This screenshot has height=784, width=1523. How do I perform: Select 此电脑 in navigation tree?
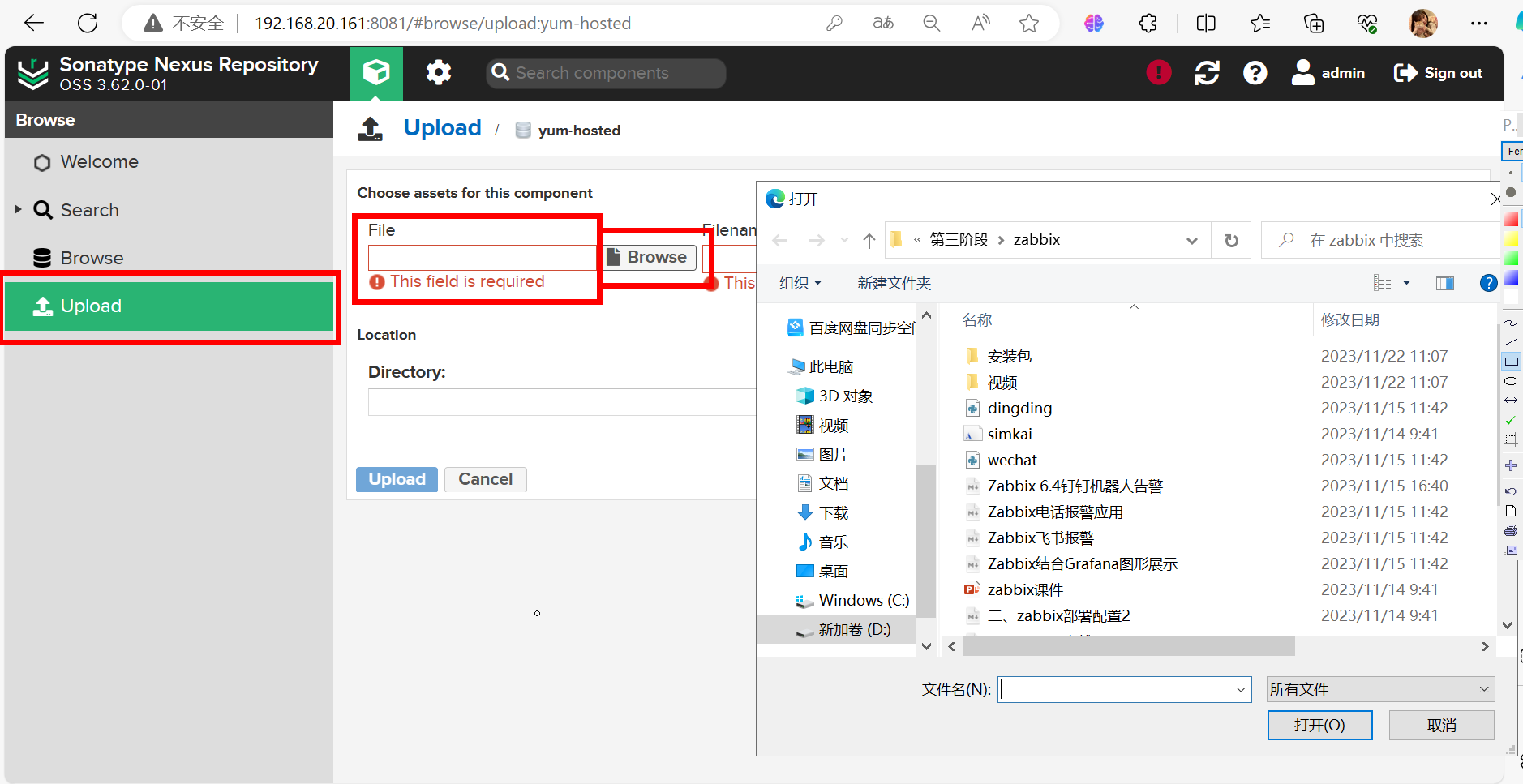click(x=820, y=366)
